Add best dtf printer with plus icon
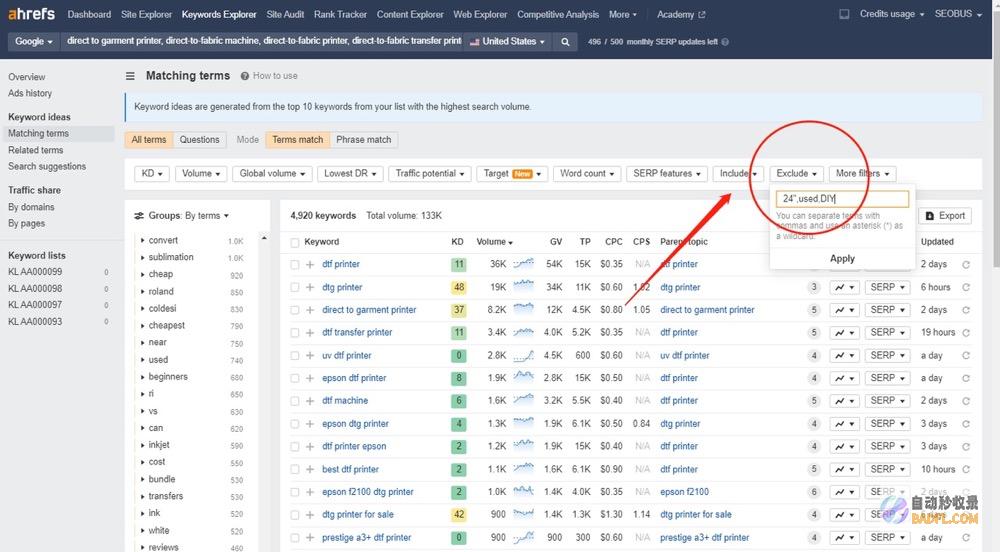The width and height of the screenshot is (1000, 552). [310, 469]
